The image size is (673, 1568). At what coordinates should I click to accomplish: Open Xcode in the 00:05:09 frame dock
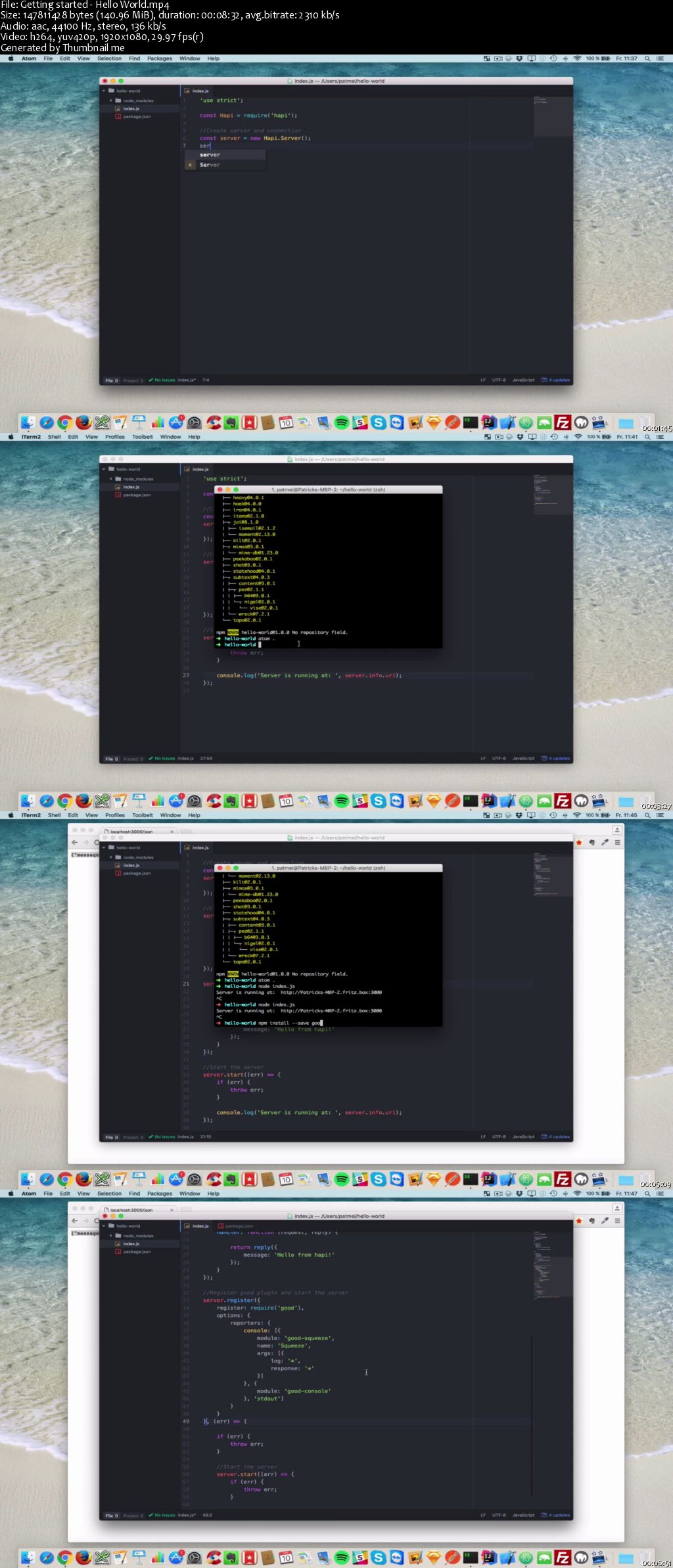(507, 1179)
